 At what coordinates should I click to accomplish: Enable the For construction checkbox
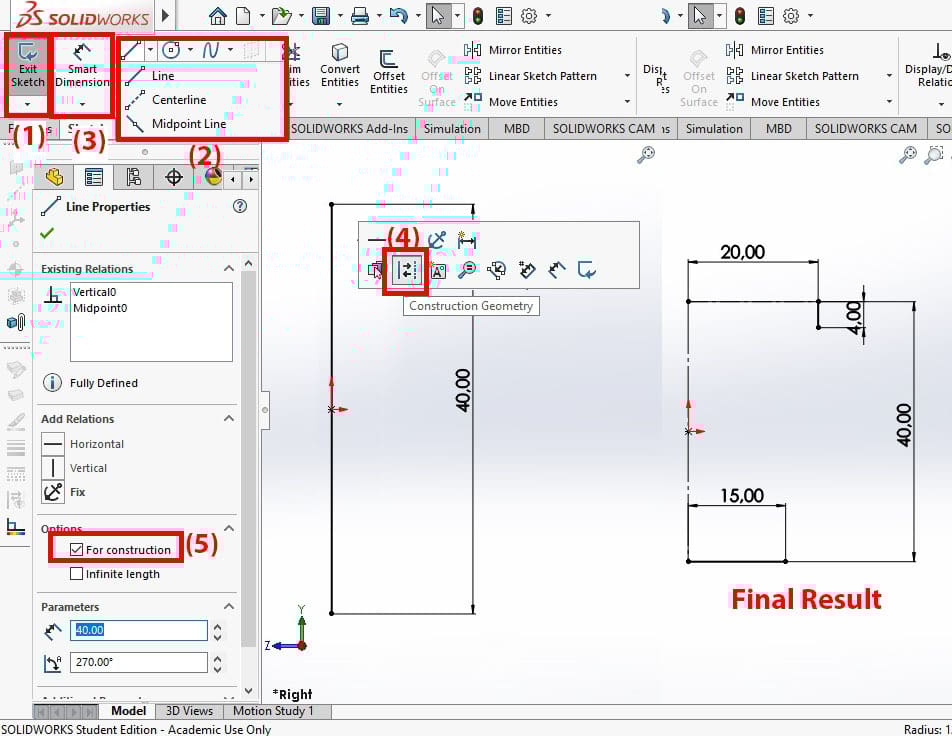click(x=77, y=549)
